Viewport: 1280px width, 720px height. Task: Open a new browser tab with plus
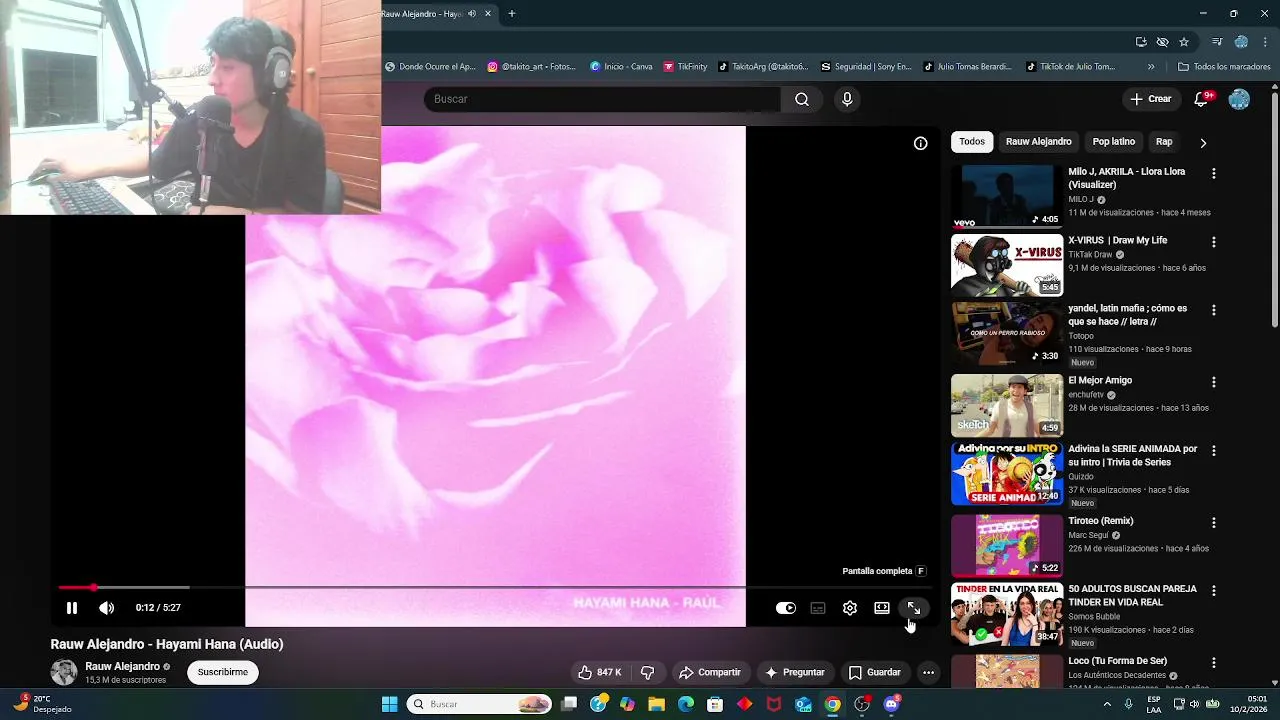pos(512,14)
